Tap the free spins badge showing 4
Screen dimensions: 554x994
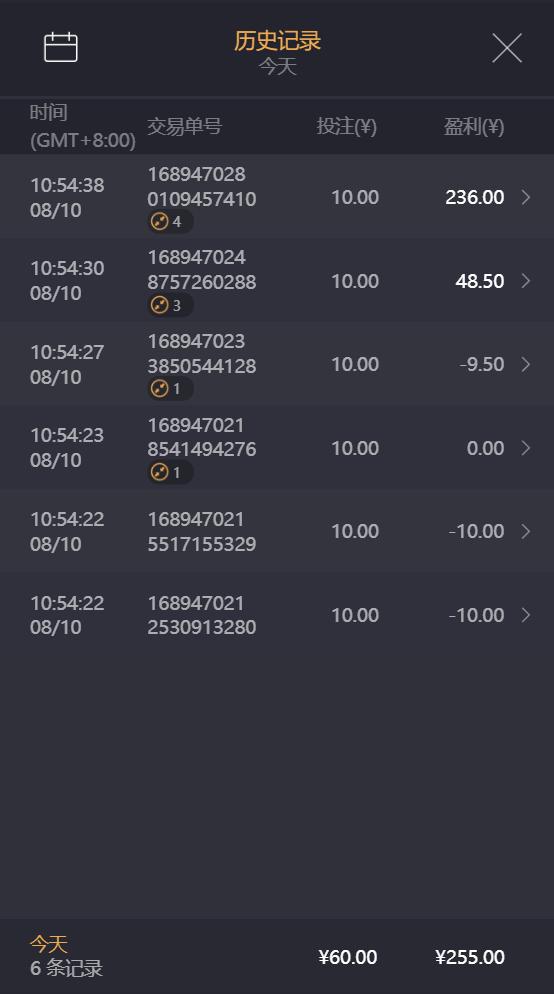click(170, 221)
